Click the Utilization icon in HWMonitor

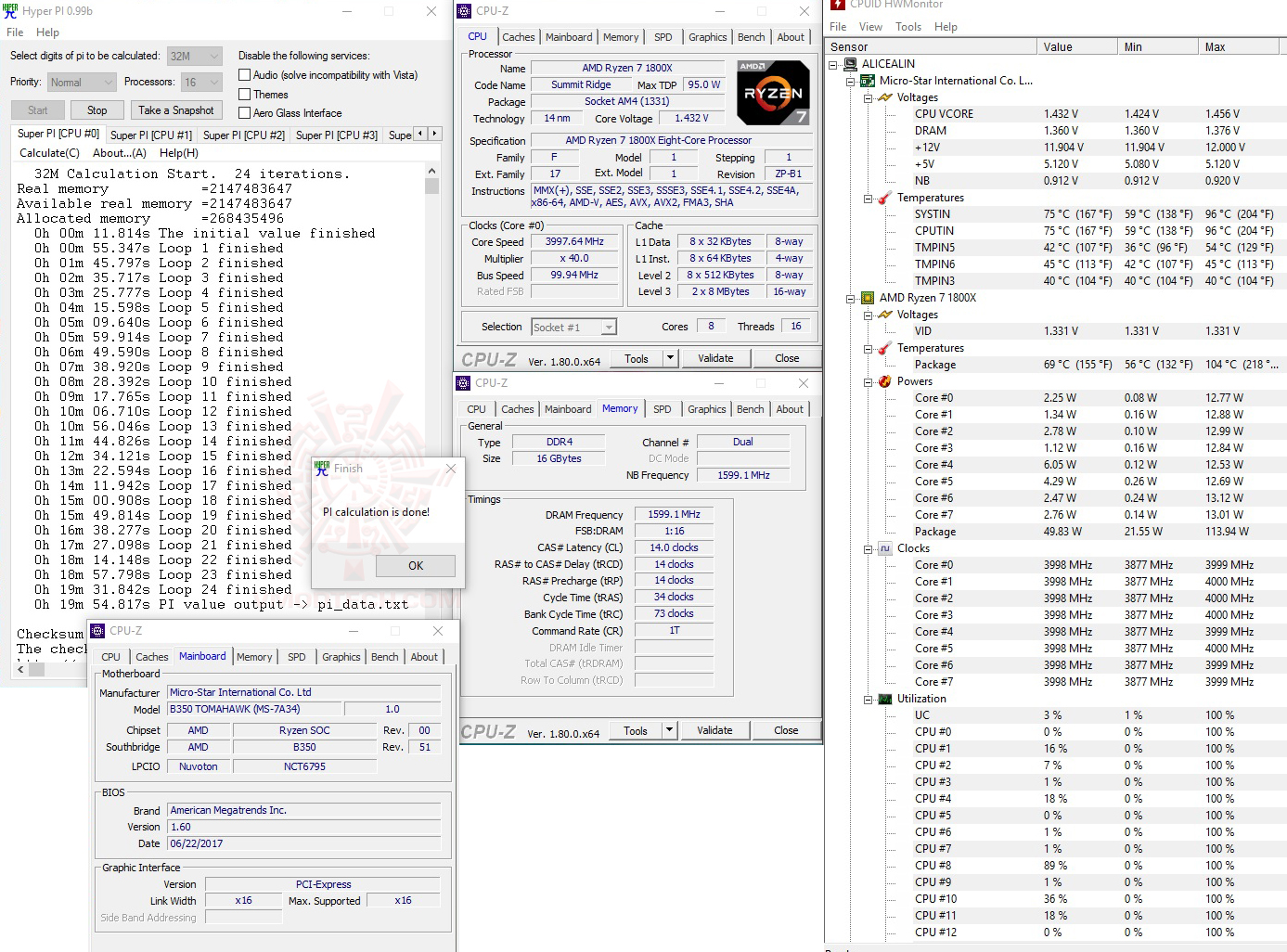[x=884, y=699]
